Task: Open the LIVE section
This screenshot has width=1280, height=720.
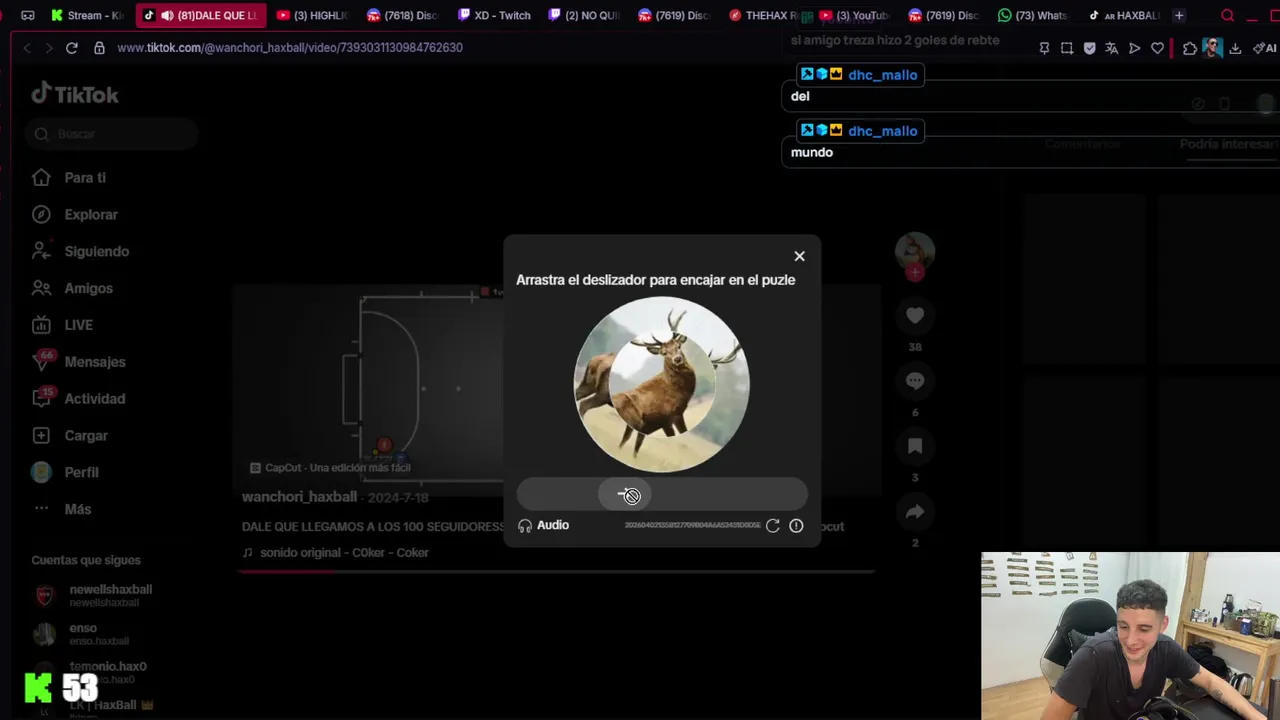Action: point(78,325)
